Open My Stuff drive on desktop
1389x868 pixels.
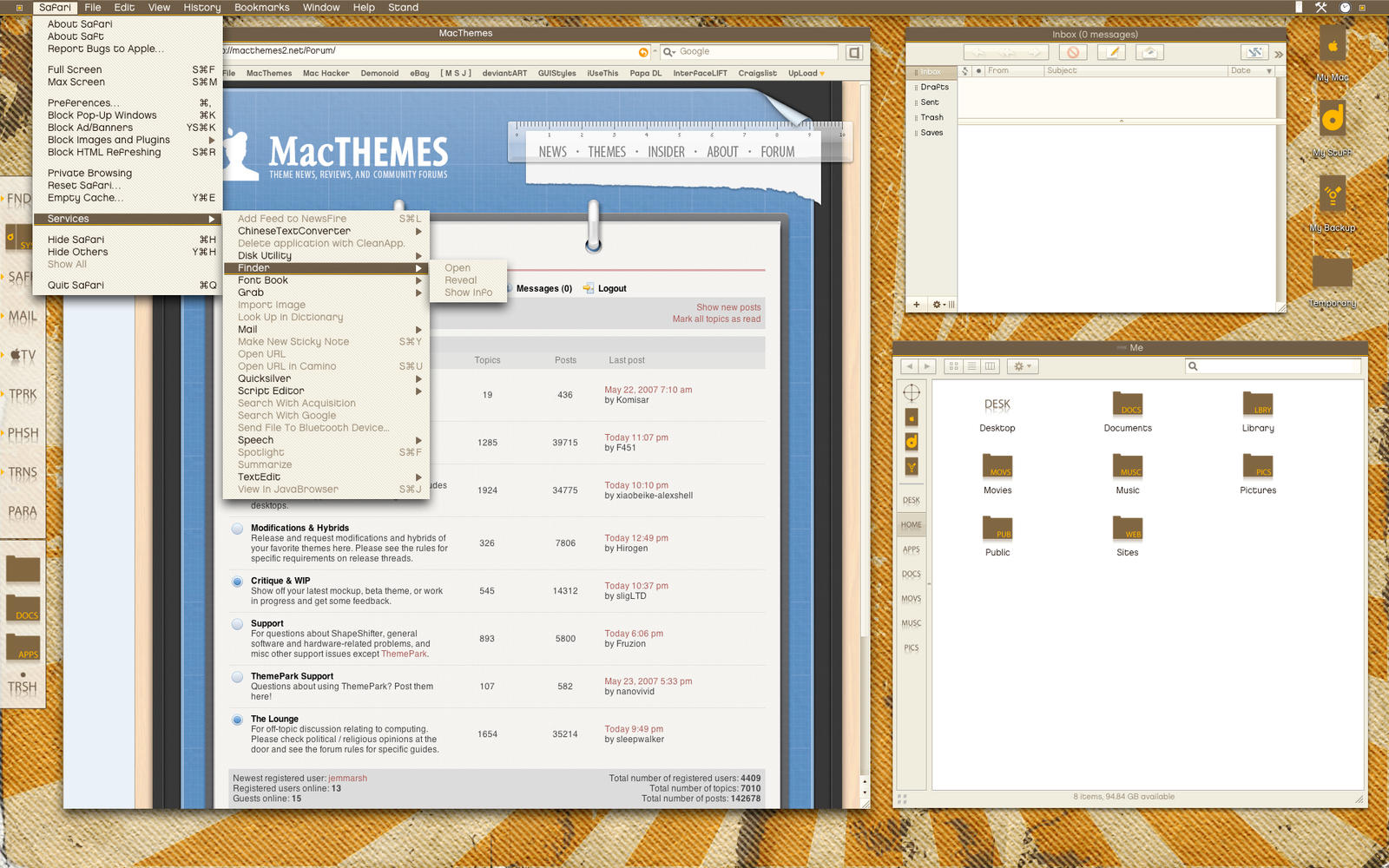point(1333,128)
